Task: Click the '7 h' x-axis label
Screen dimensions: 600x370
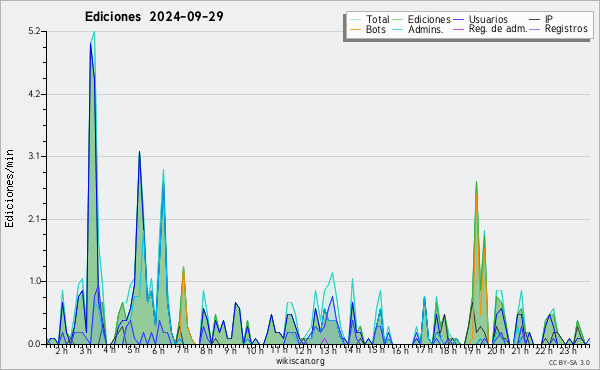Action: click(182, 350)
